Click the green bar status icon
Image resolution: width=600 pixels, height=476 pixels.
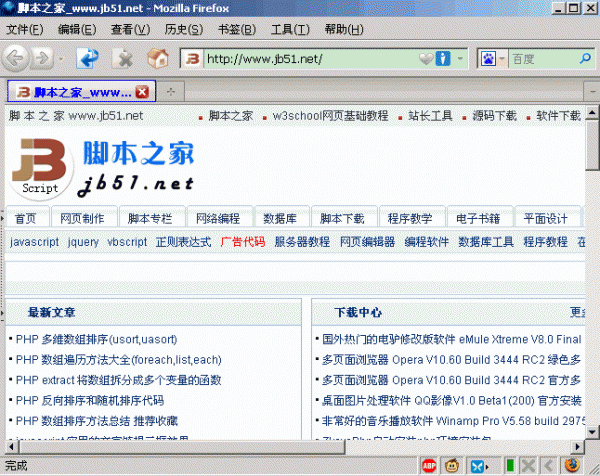click(x=510, y=466)
